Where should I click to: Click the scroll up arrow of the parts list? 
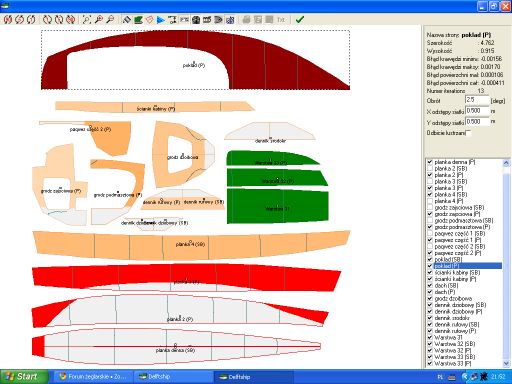click(x=506, y=163)
